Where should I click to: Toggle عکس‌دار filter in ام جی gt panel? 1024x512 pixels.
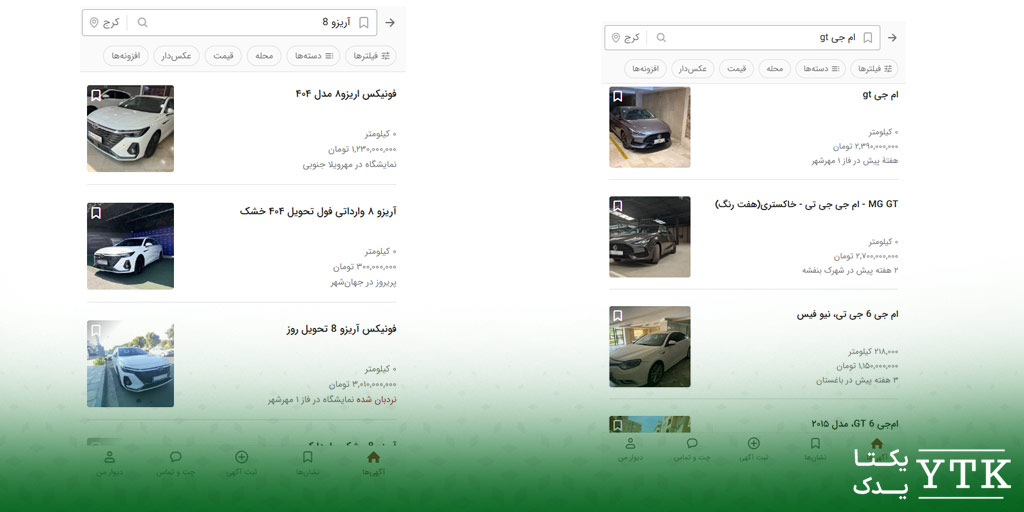[693, 69]
